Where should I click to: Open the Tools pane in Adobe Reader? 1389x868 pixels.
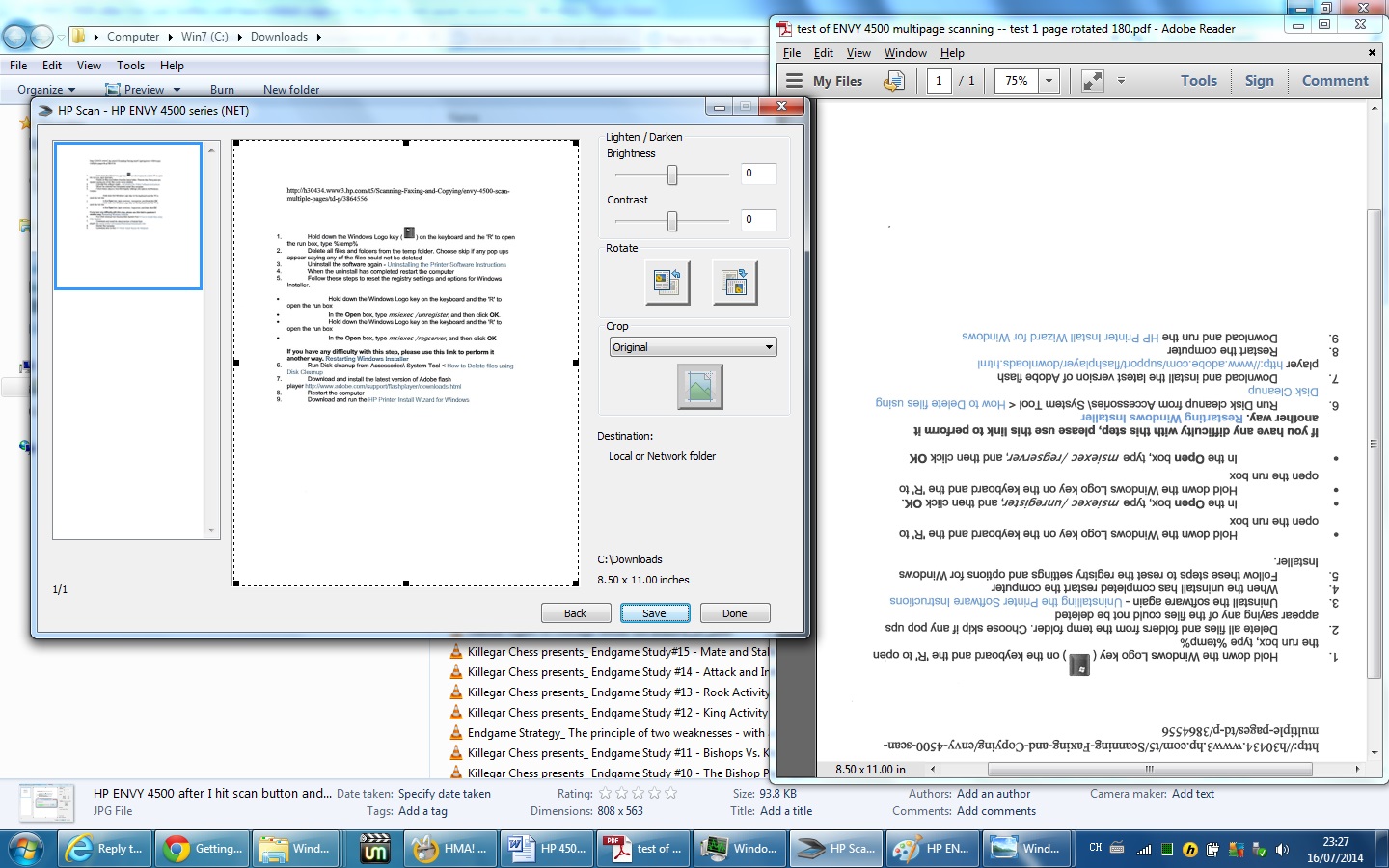[1199, 81]
